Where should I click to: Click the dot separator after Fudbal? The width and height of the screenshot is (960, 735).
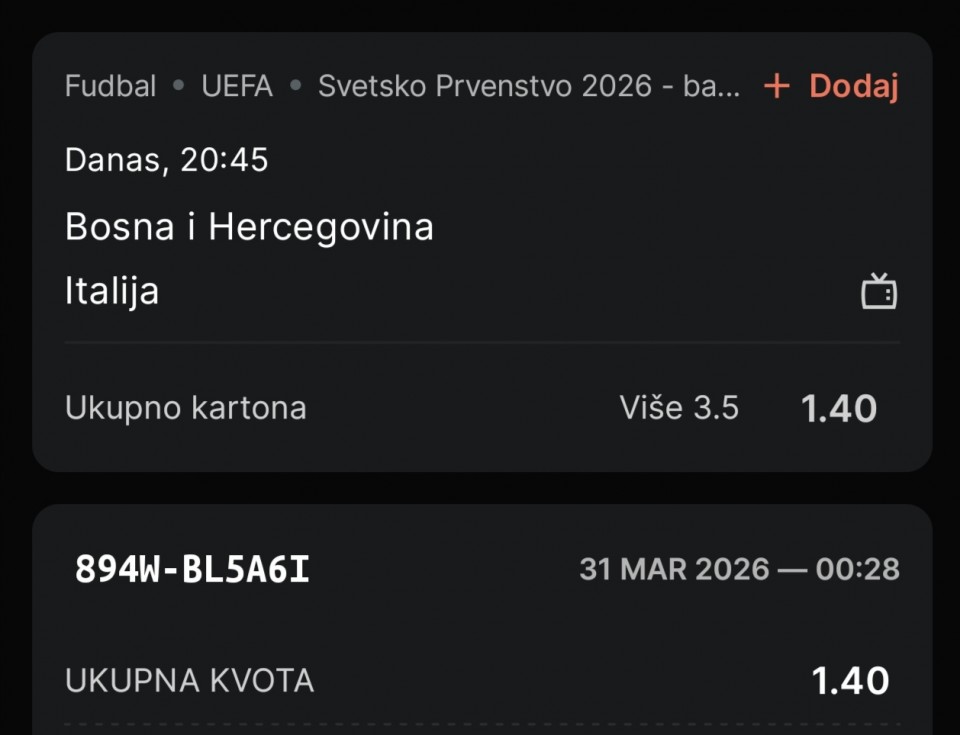click(179, 87)
